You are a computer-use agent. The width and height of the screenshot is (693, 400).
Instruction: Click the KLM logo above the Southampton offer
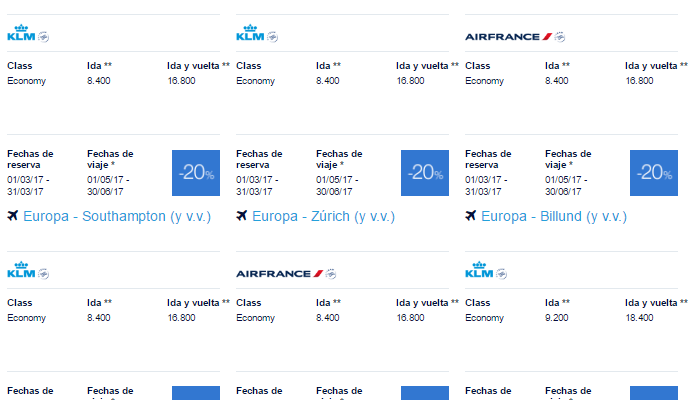coord(21,33)
